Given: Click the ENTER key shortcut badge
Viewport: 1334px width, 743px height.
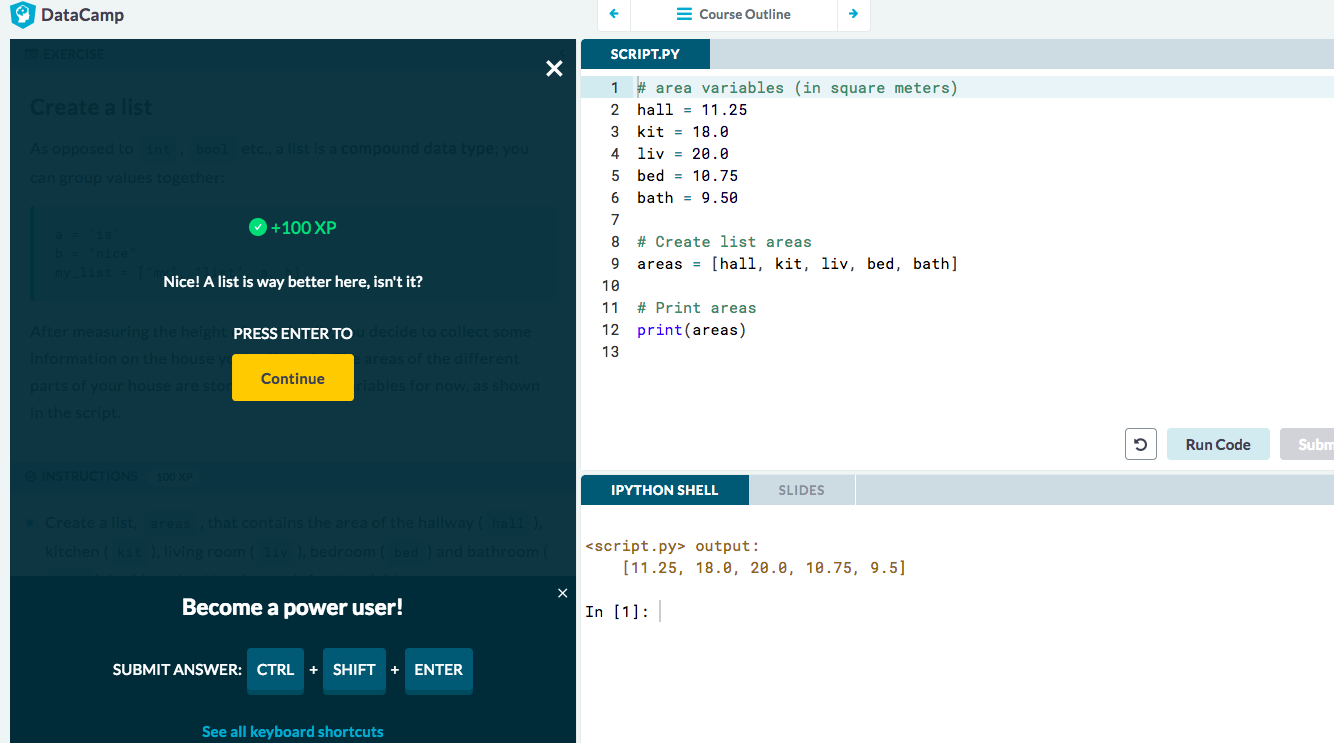Looking at the screenshot, I should coord(438,670).
